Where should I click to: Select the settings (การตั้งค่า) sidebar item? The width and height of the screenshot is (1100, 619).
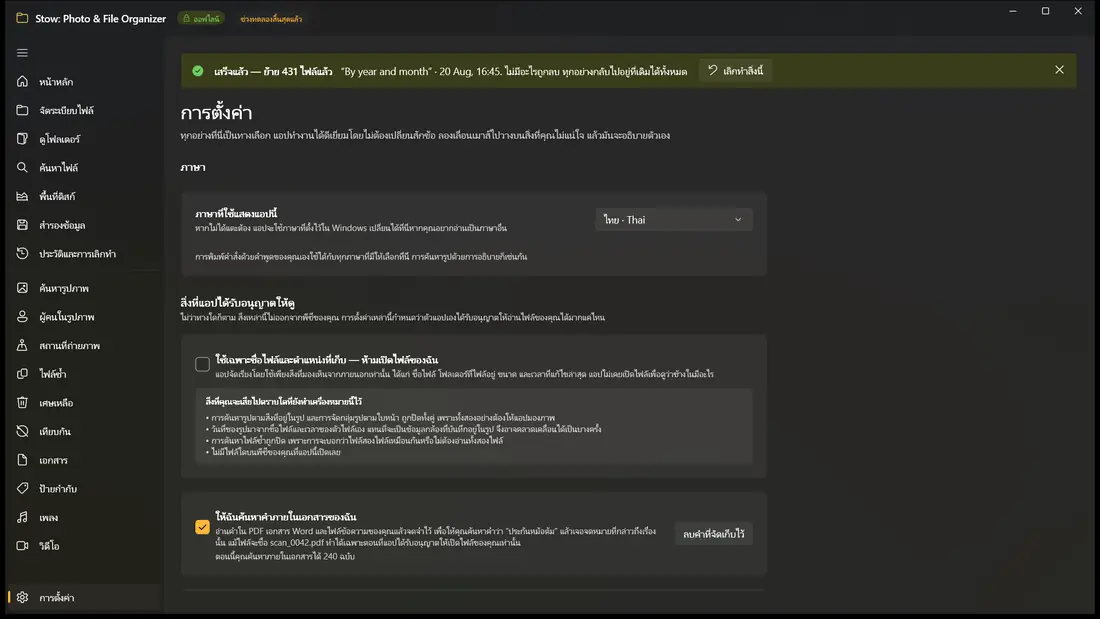pos(83,597)
